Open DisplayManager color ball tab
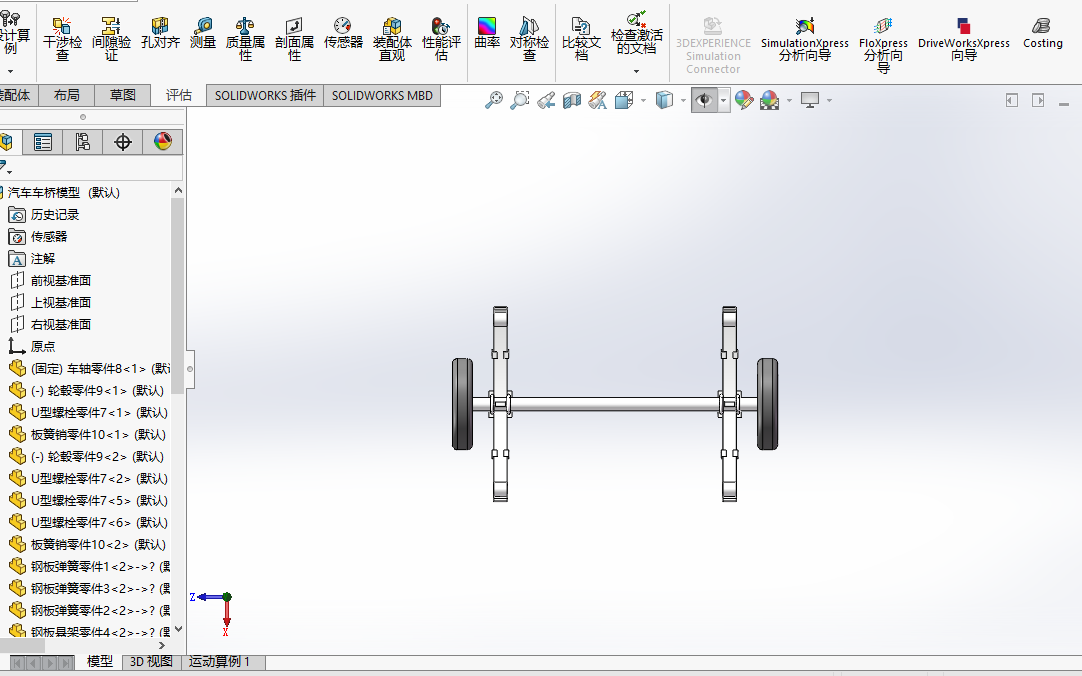The width and height of the screenshot is (1082, 676). (x=163, y=142)
